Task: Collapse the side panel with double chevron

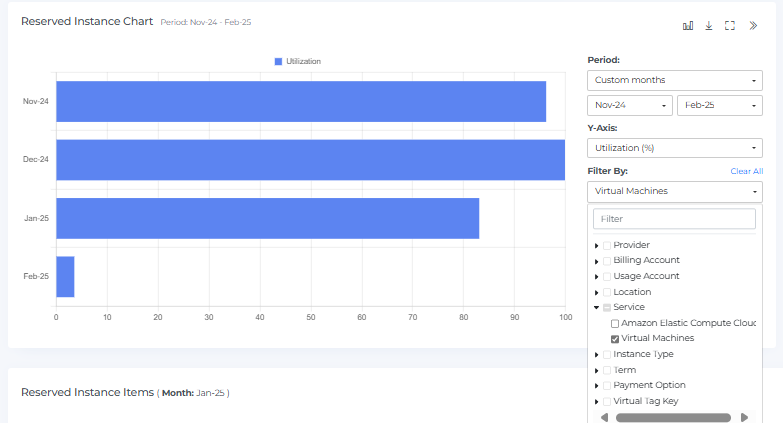Action: click(753, 26)
